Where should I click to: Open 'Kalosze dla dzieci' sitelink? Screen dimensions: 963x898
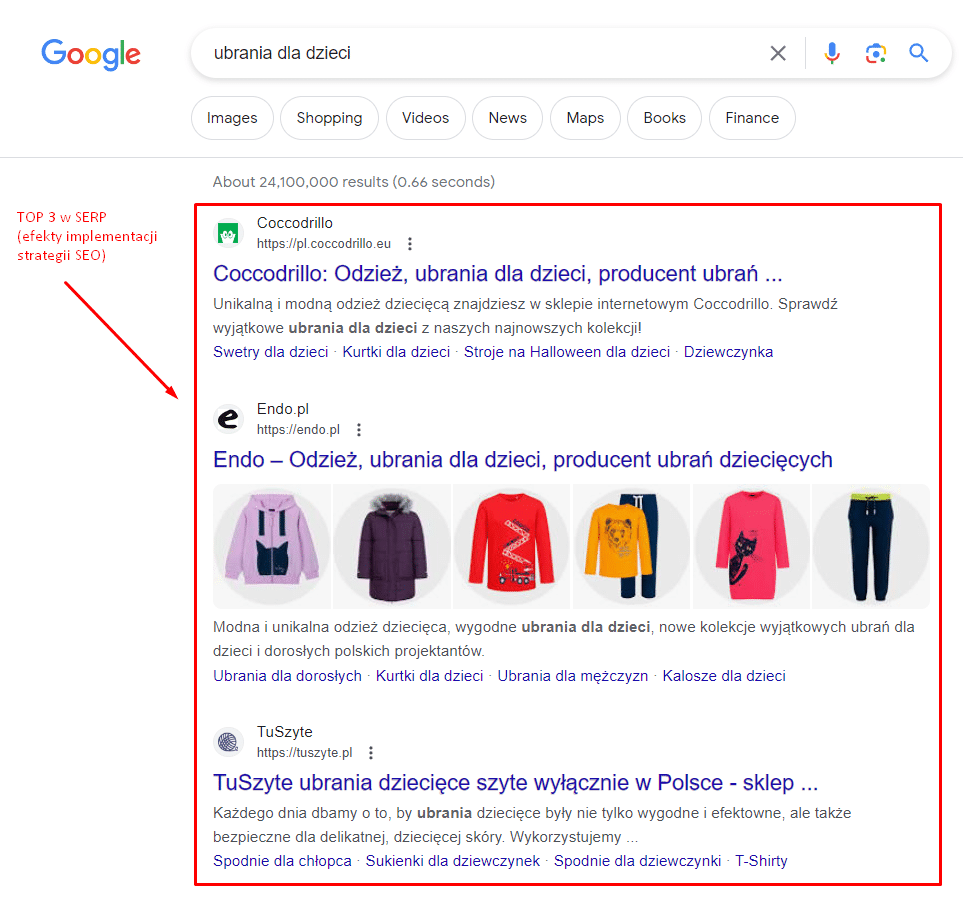click(724, 676)
